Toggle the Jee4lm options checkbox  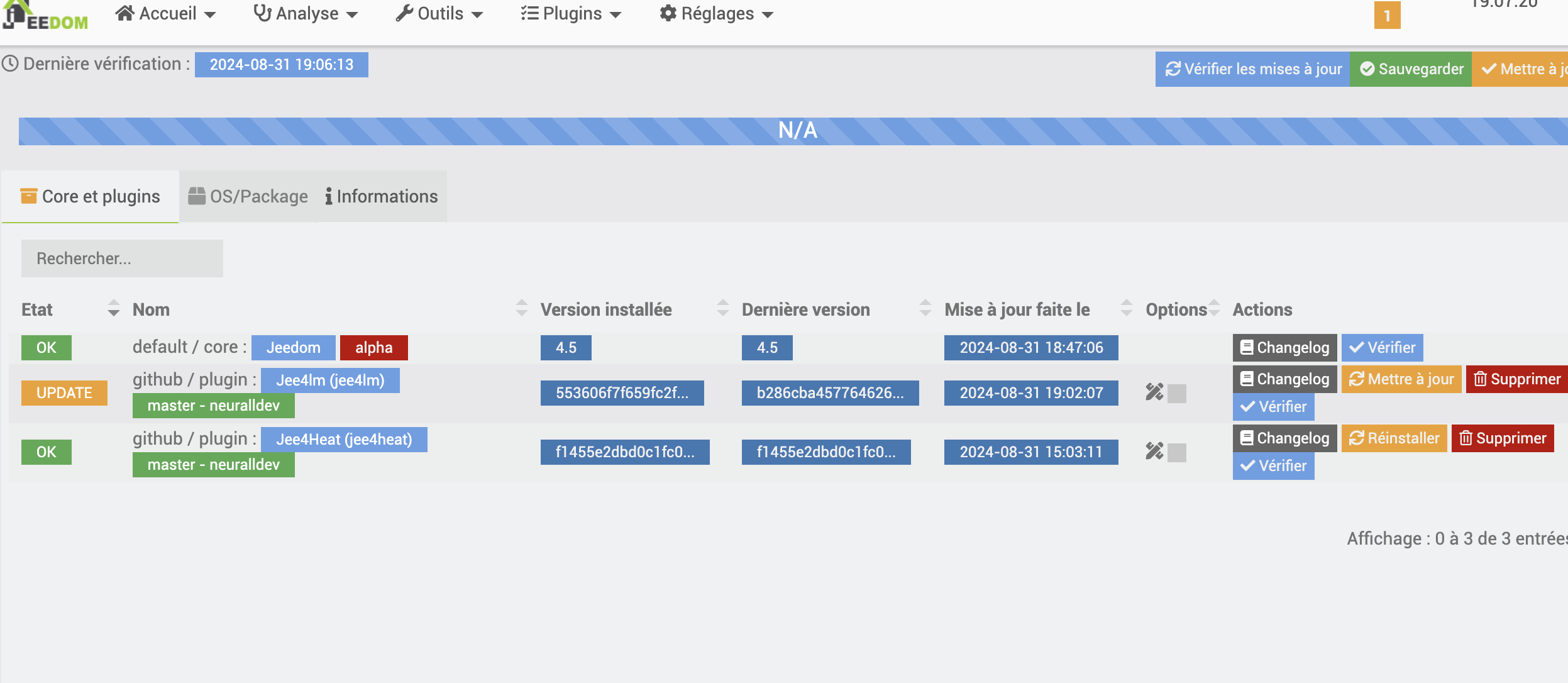tap(1176, 394)
